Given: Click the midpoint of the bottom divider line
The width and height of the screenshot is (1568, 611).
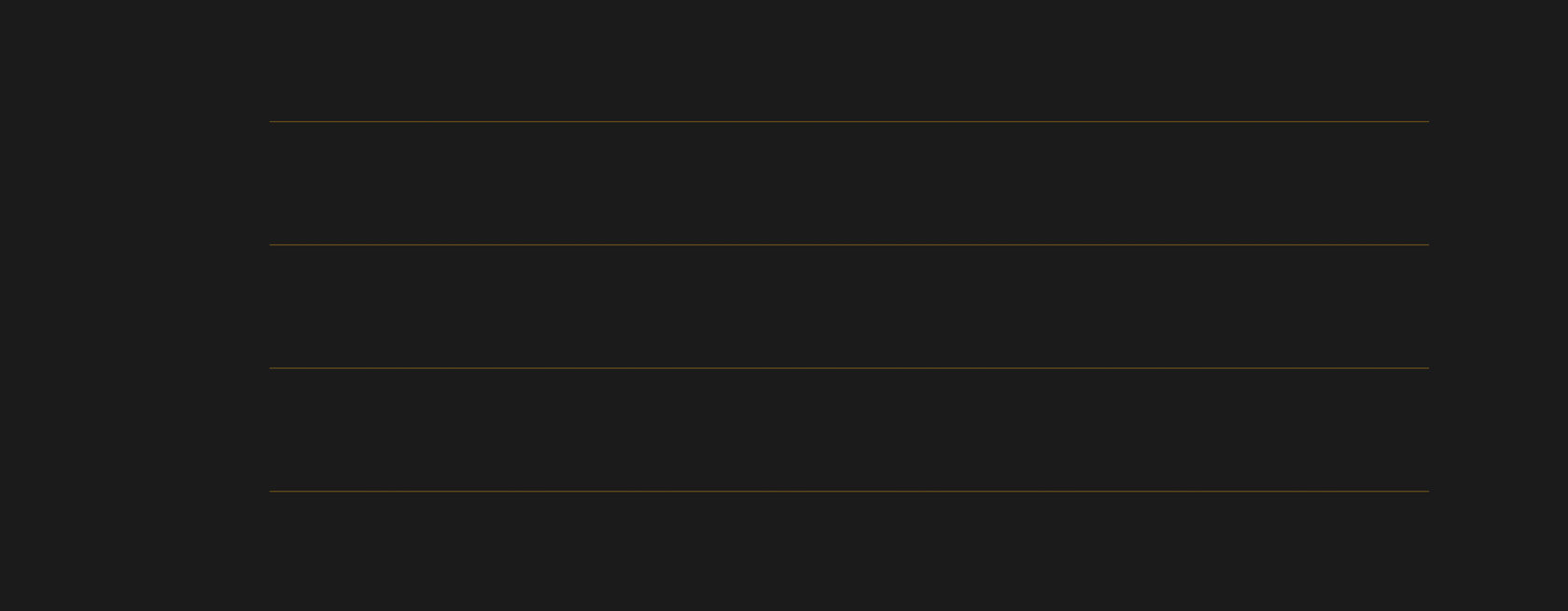Looking at the screenshot, I should pyautogui.click(x=849, y=491).
